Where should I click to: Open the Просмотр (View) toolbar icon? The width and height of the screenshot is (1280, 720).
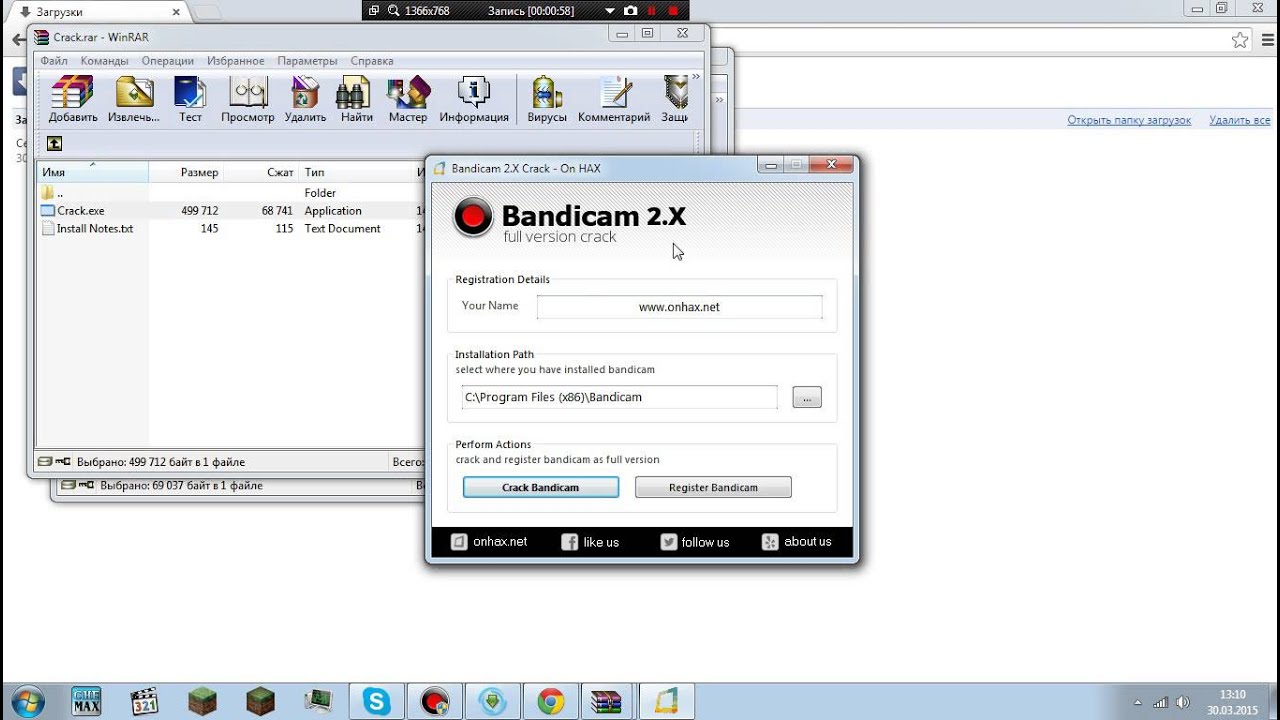point(248,100)
